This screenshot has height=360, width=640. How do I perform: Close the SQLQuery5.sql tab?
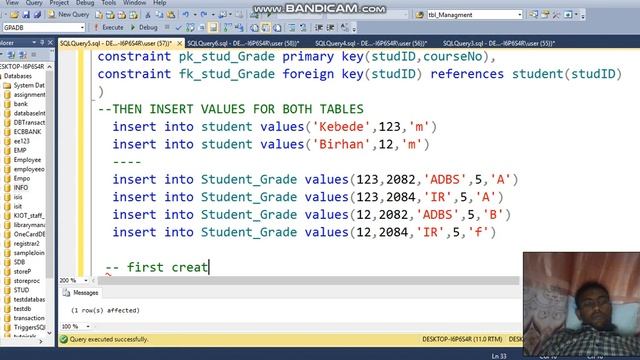(x=180, y=43)
